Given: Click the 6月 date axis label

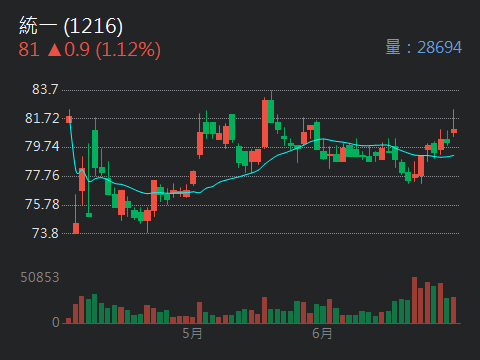Looking at the screenshot, I should point(322,333).
